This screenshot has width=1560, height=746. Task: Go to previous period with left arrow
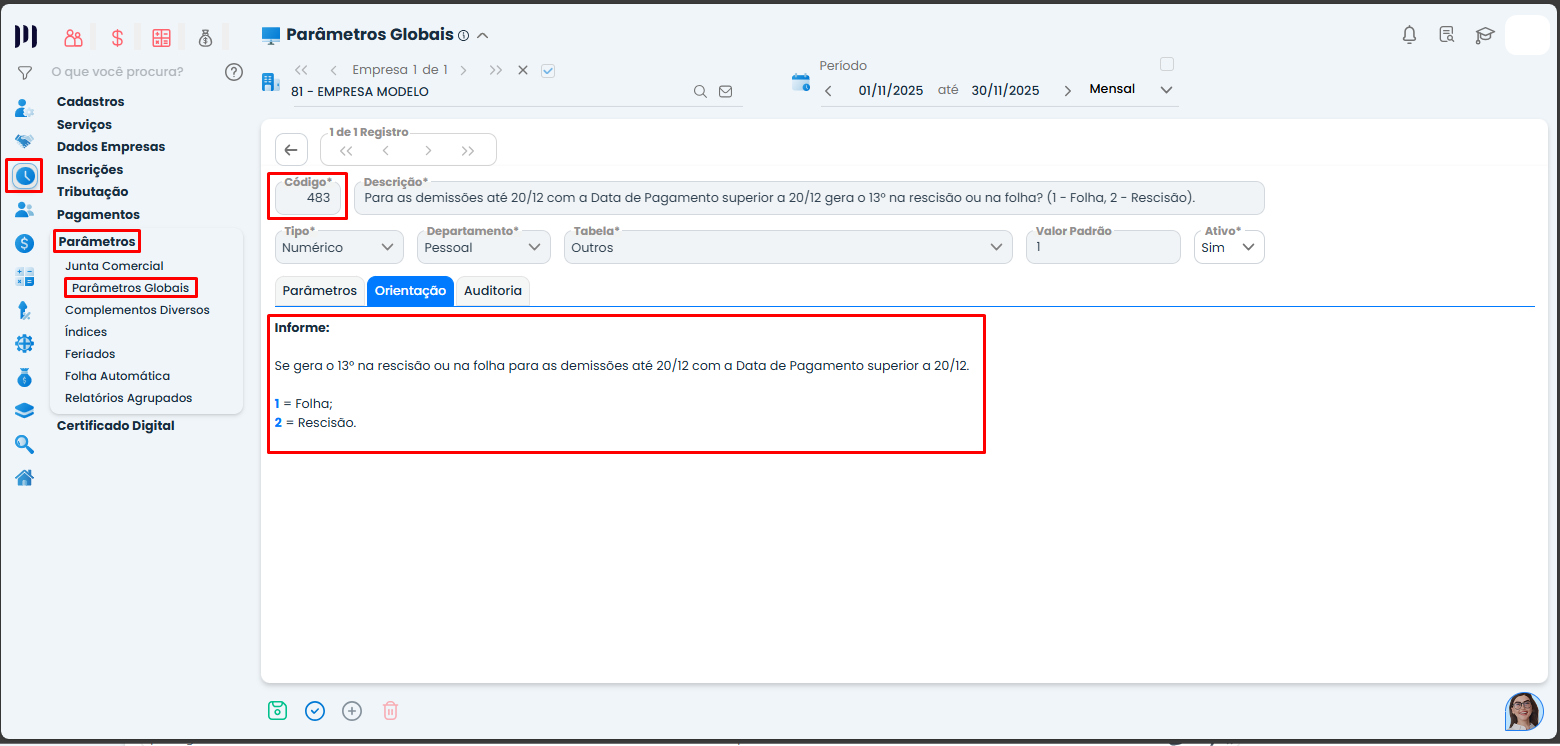click(828, 90)
